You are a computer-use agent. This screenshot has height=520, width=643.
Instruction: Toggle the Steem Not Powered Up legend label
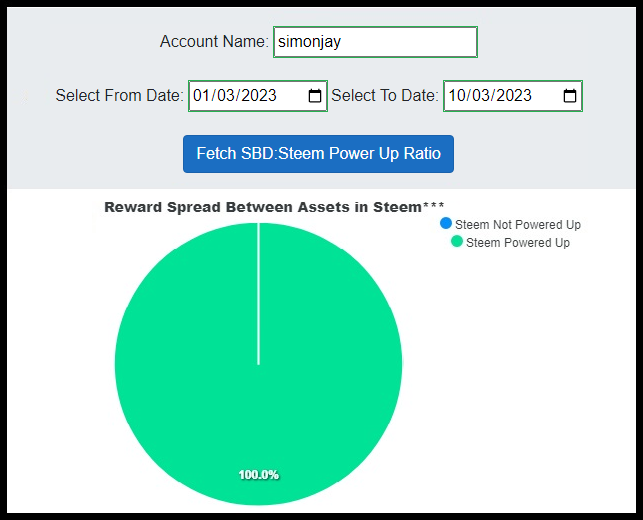518,225
